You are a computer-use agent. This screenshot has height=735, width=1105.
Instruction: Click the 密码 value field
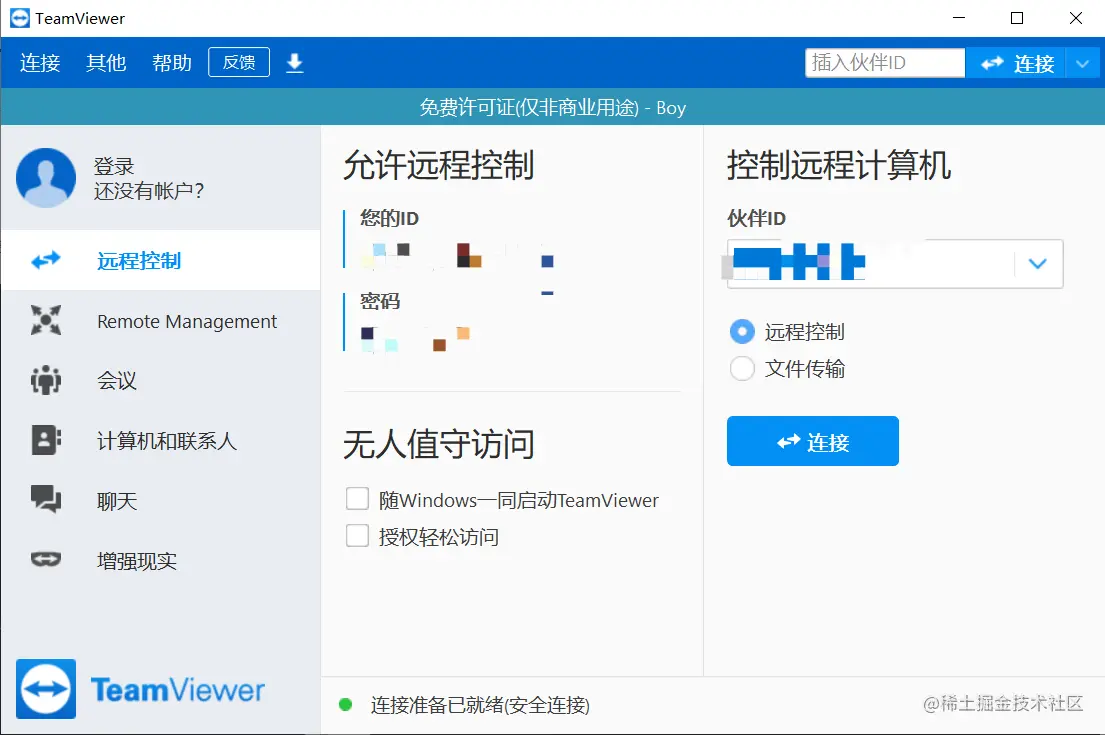416,338
